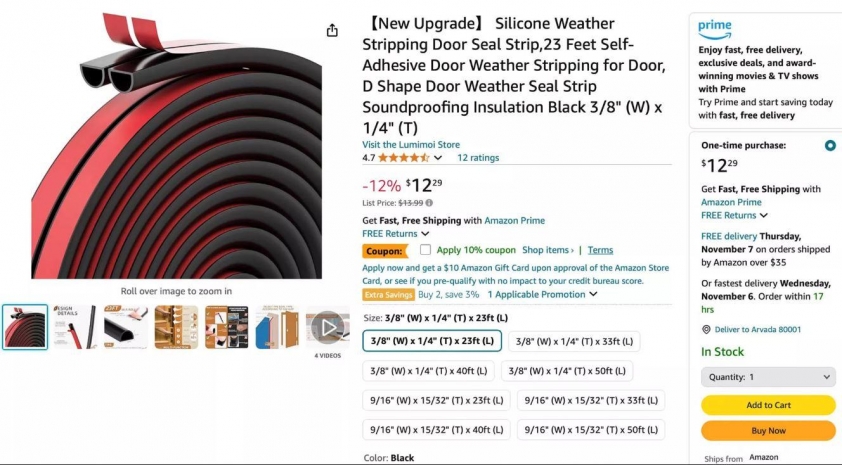842x465 pixels.
Task: Click the List Price info icon
Action: tap(429, 203)
